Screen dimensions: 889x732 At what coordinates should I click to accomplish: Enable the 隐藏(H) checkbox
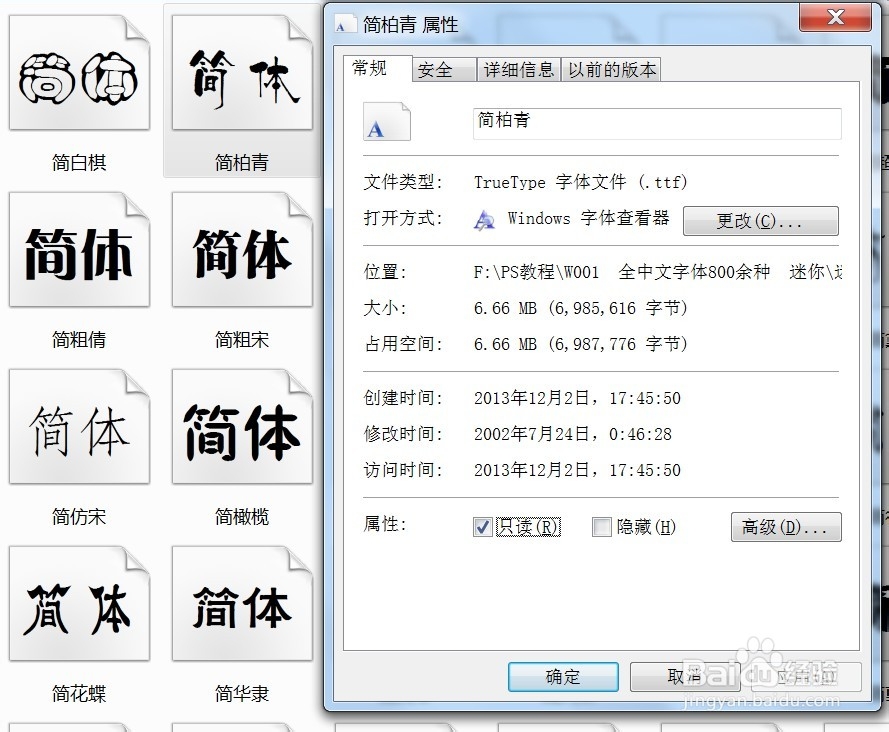click(x=601, y=525)
